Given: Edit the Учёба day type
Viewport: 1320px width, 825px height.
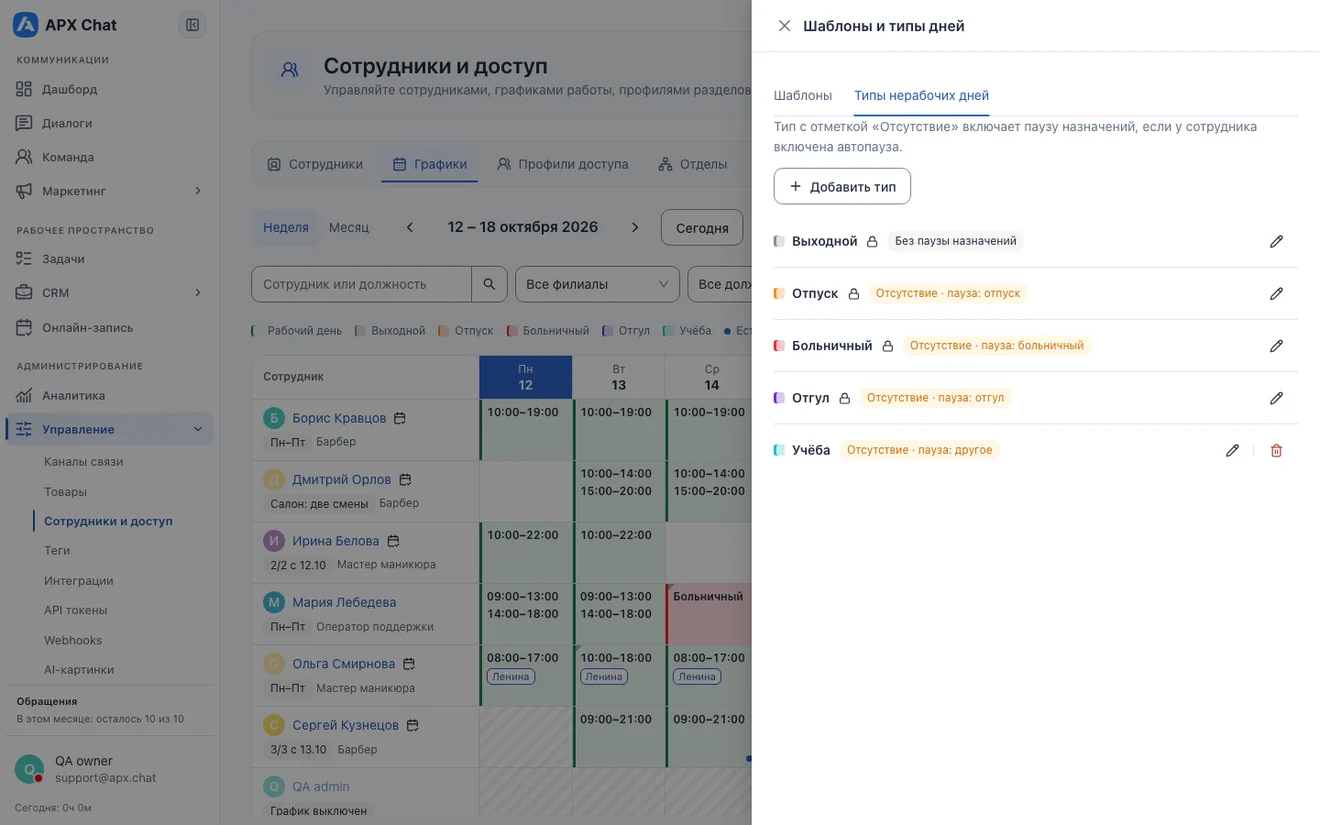Looking at the screenshot, I should [1232, 450].
